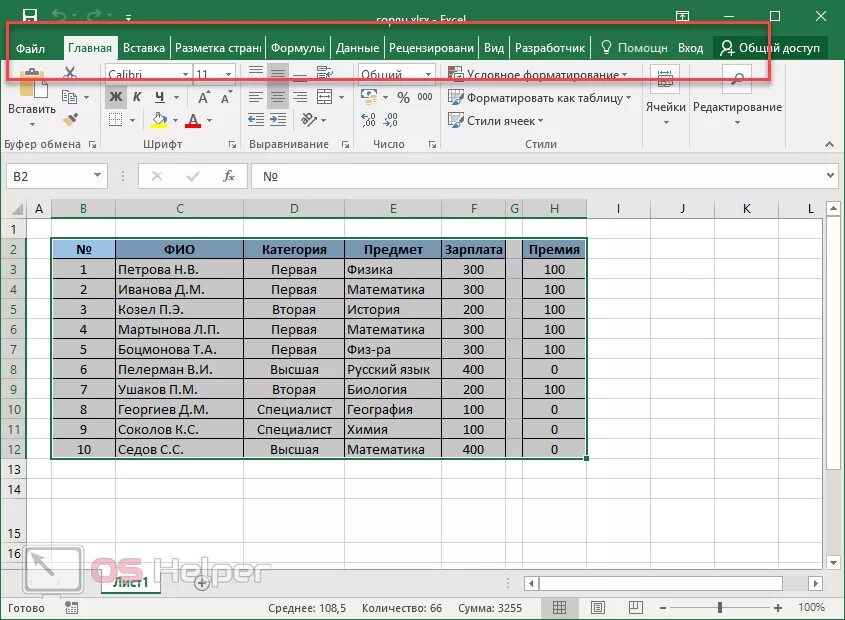Open Шрифт group dialog launcher

click(232, 144)
